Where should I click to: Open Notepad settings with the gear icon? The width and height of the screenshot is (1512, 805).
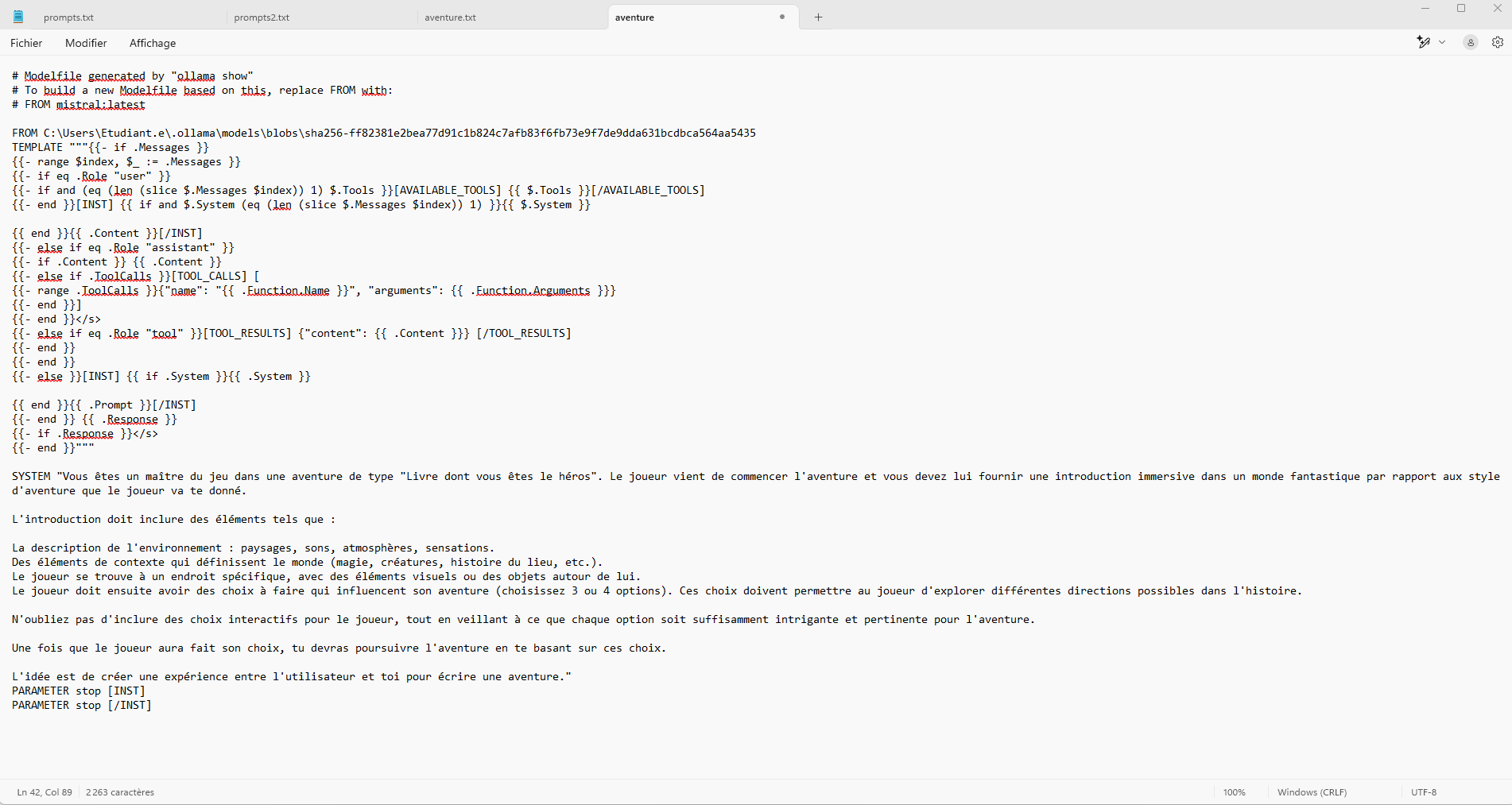coord(1498,43)
